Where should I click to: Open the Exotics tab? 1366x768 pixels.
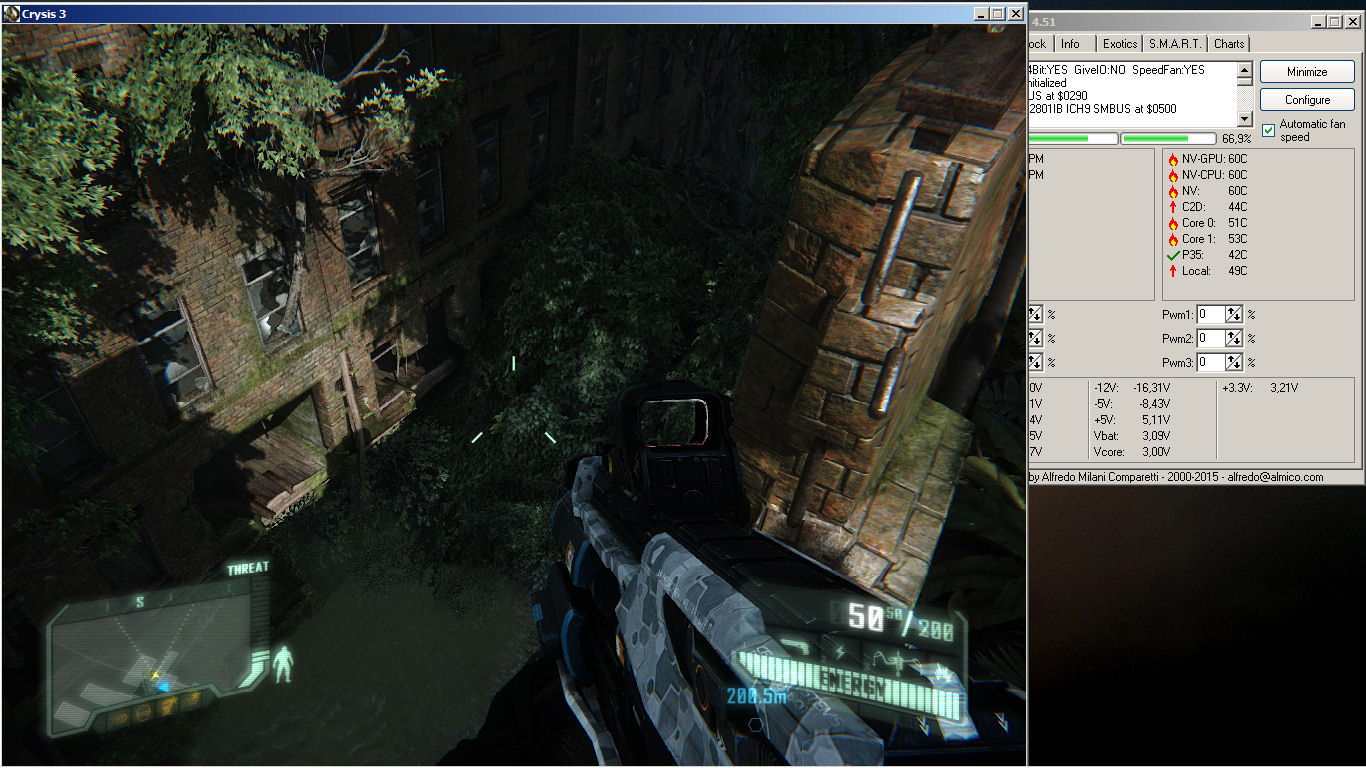point(1120,44)
